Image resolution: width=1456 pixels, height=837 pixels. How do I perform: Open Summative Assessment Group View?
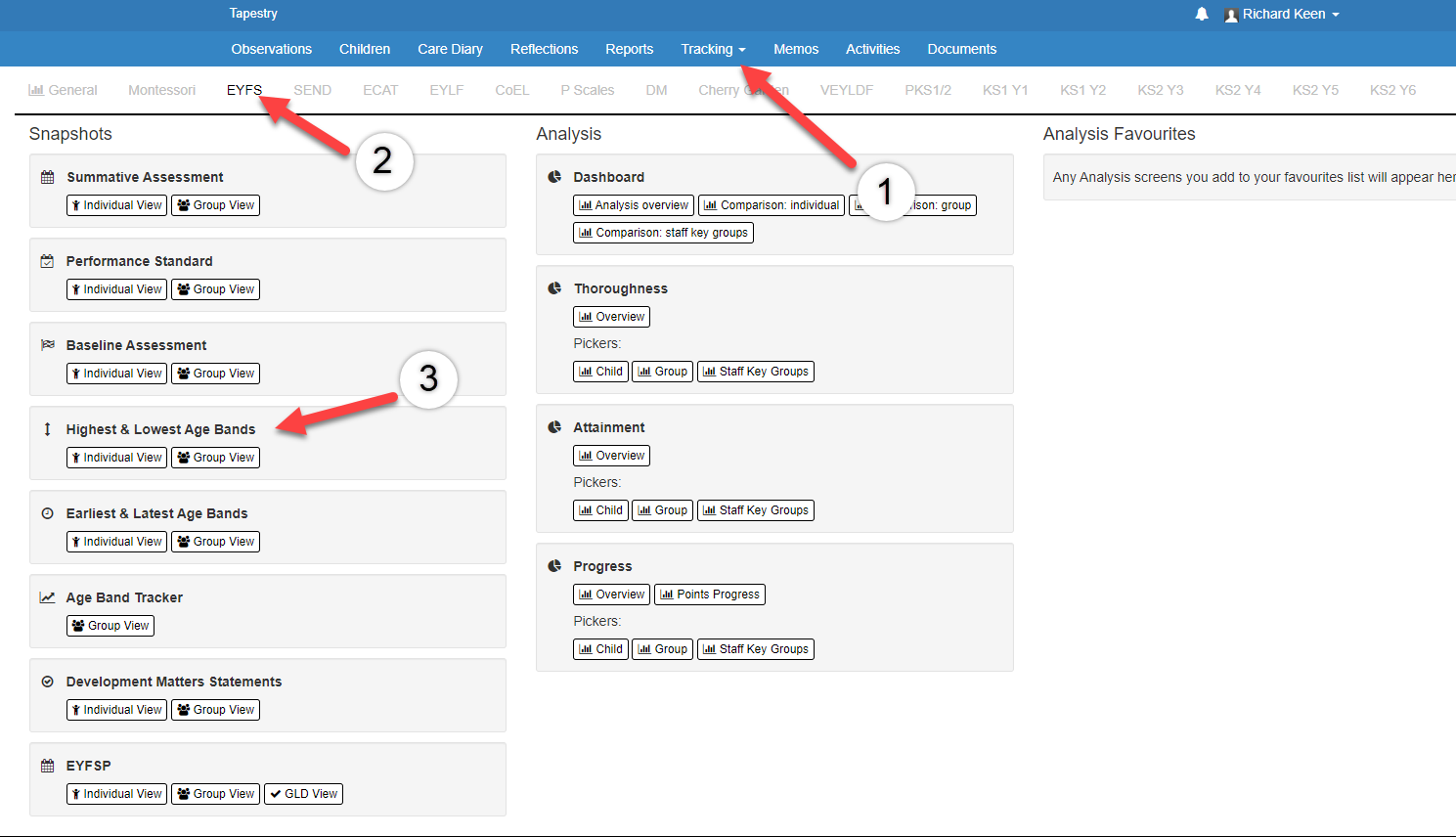pyautogui.click(x=215, y=205)
